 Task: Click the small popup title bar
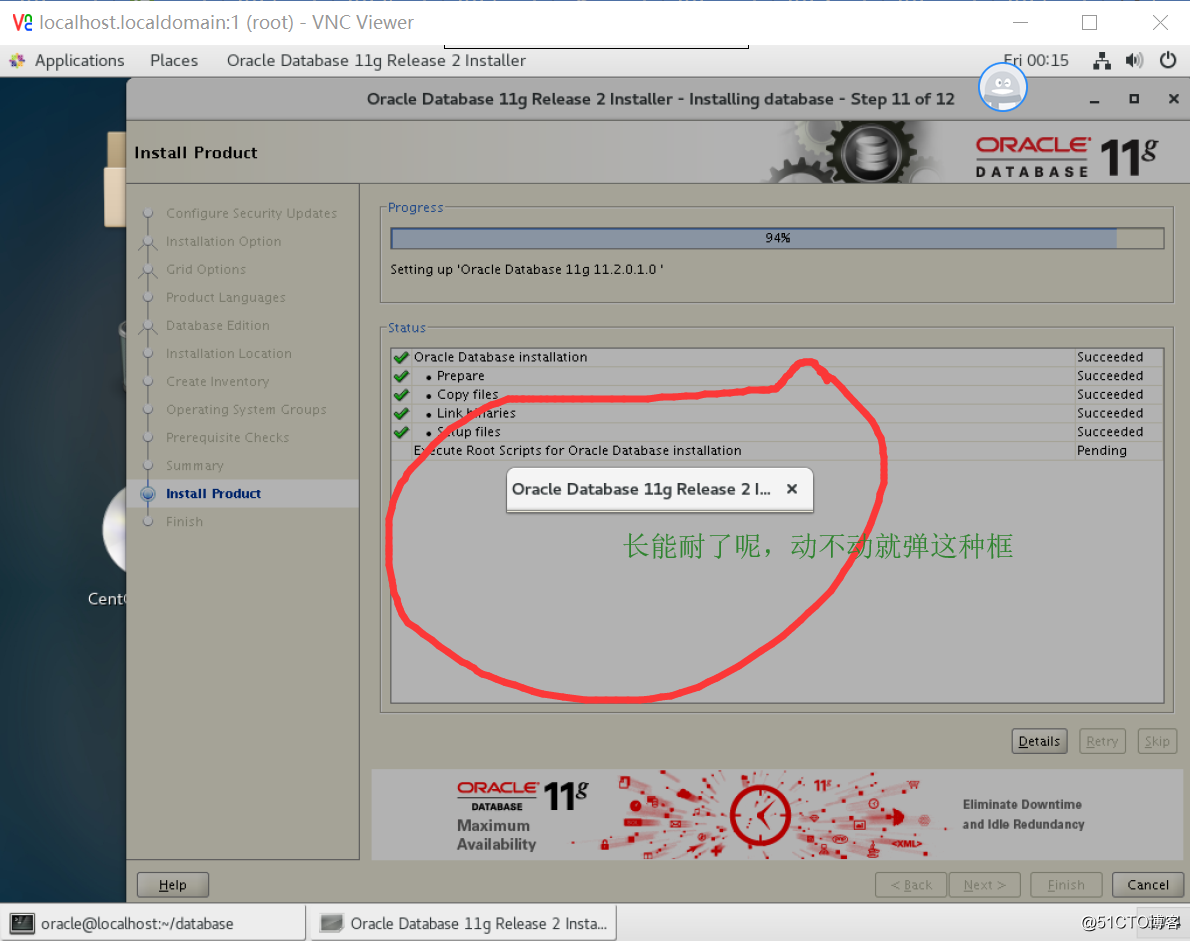pos(659,489)
